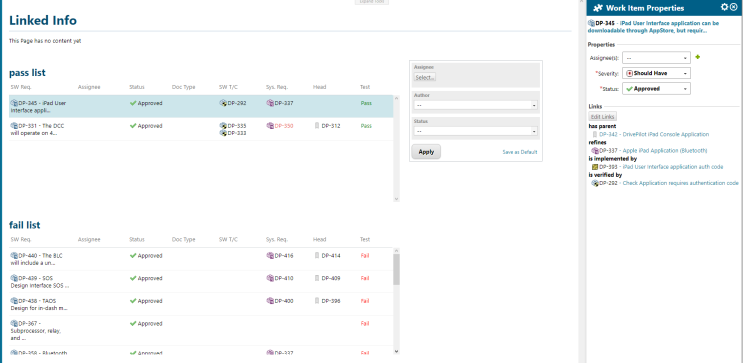Viewport: 743px width, 363px height.
Task: Open the Assignee(s) dropdown in Properties
Action: (656, 58)
